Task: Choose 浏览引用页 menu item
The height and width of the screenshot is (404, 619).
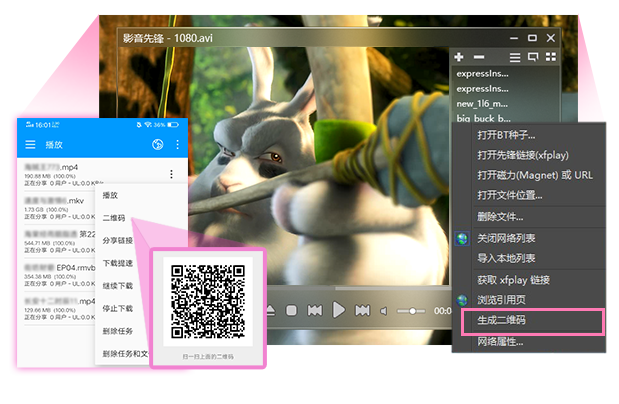Action: click(x=529, y=300)
